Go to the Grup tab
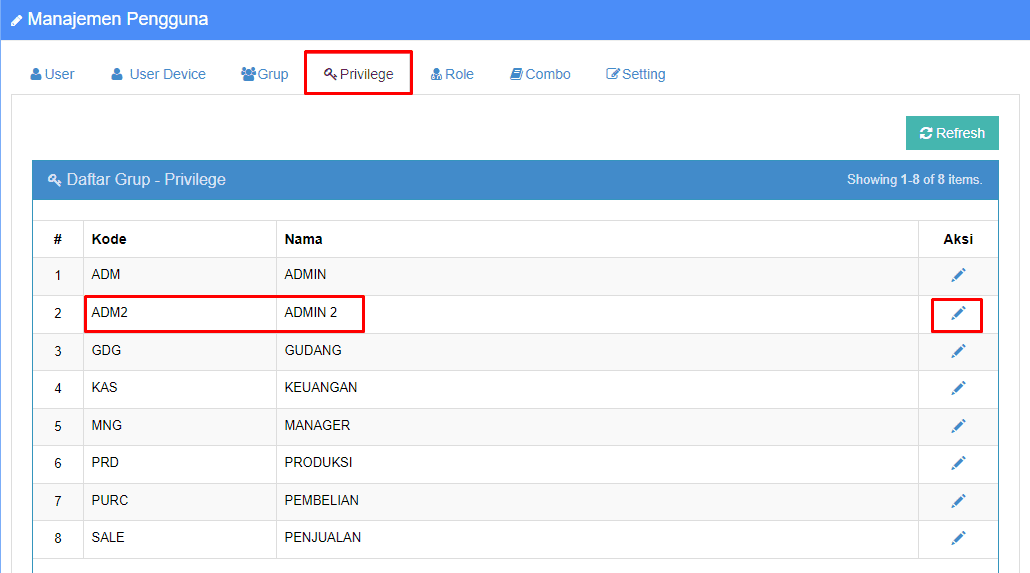Viewport: 1030px width, 573px height. pyautogui.click(x=265, y=74)
